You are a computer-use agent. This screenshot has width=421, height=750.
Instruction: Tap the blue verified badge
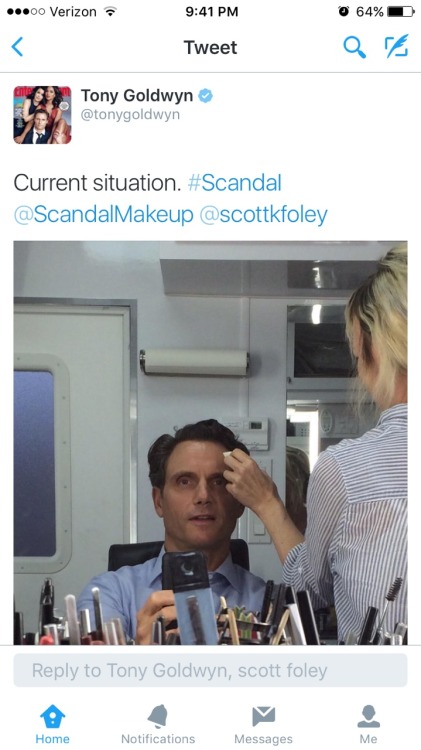click(206, 96)
